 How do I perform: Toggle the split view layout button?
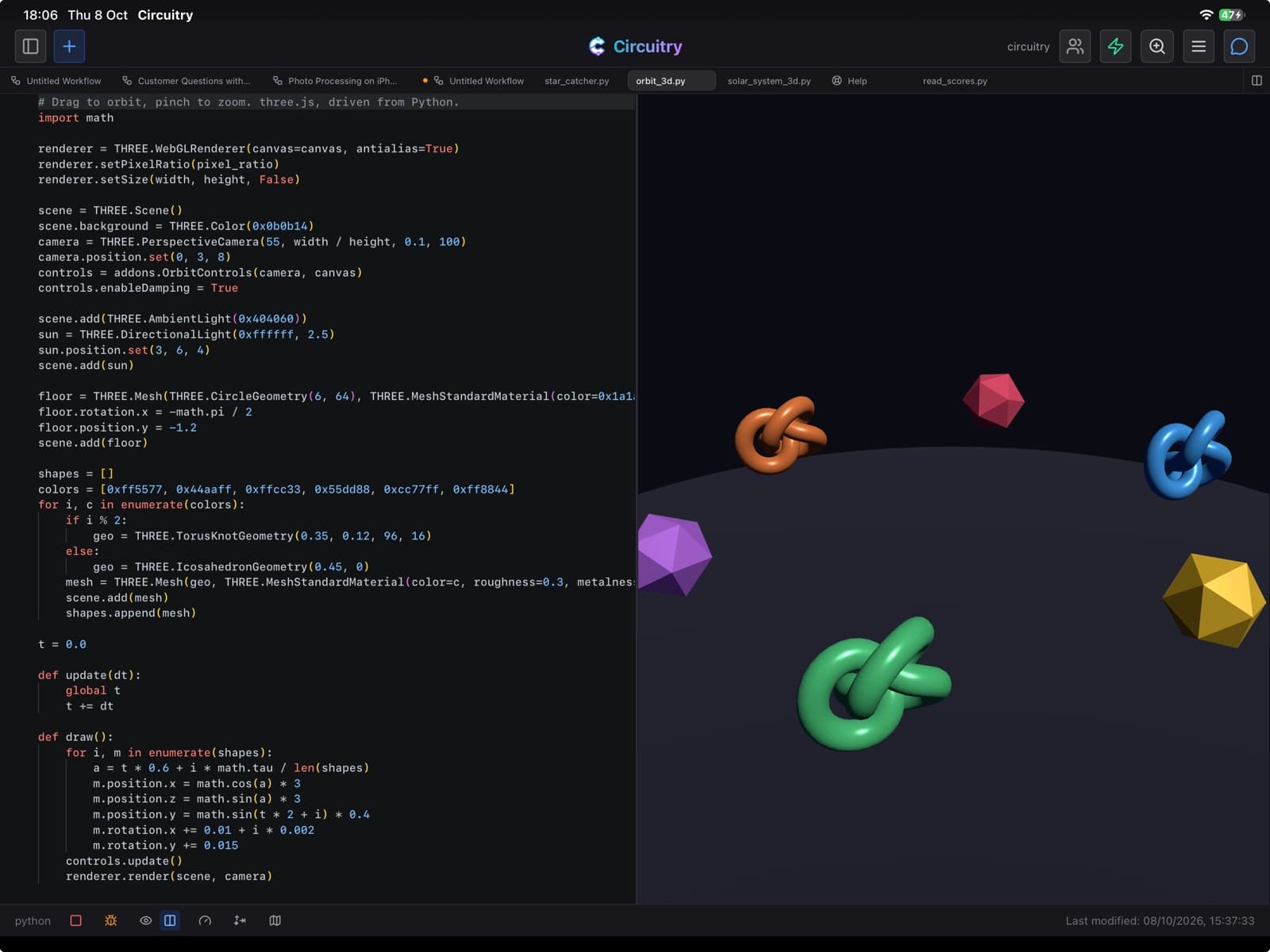pos(170,920)
